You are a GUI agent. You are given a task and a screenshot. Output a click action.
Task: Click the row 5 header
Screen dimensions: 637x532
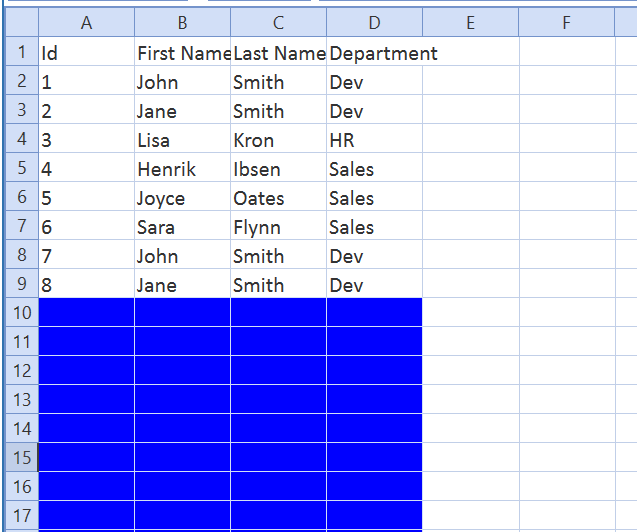20,169
